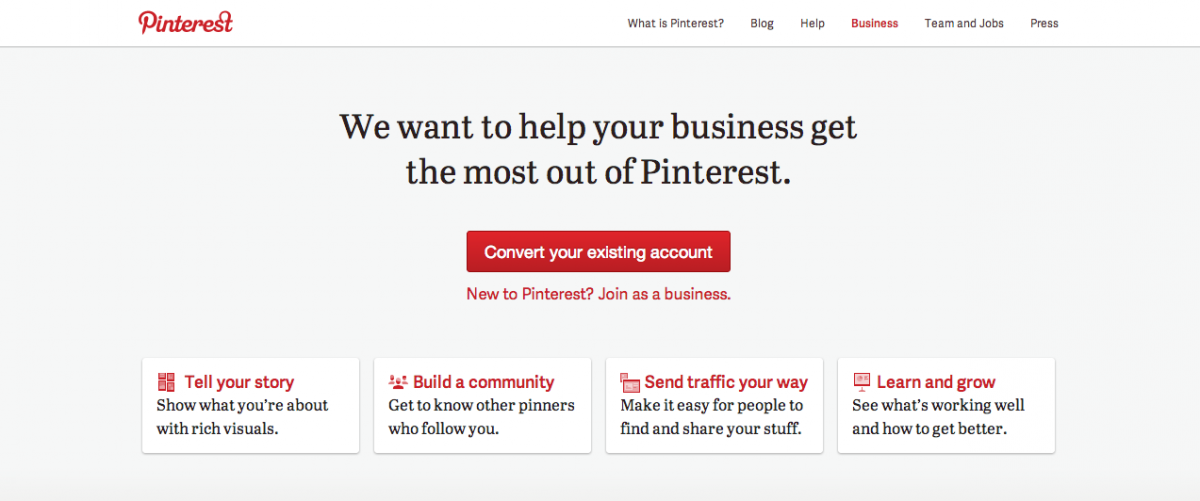Click the Pinterest logo
This screenshot has width=1200, height=501.
point(185,22)
